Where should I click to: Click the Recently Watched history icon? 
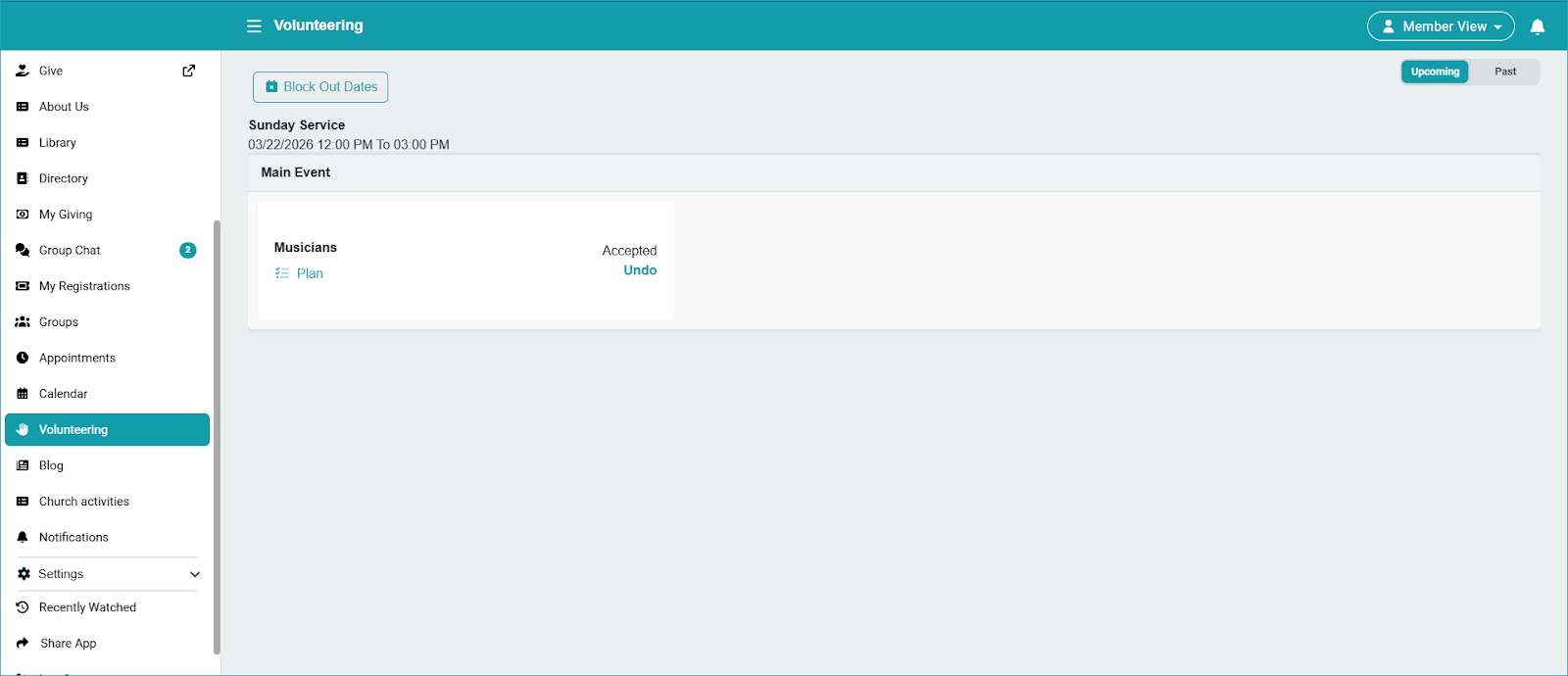tap(23, 607)
